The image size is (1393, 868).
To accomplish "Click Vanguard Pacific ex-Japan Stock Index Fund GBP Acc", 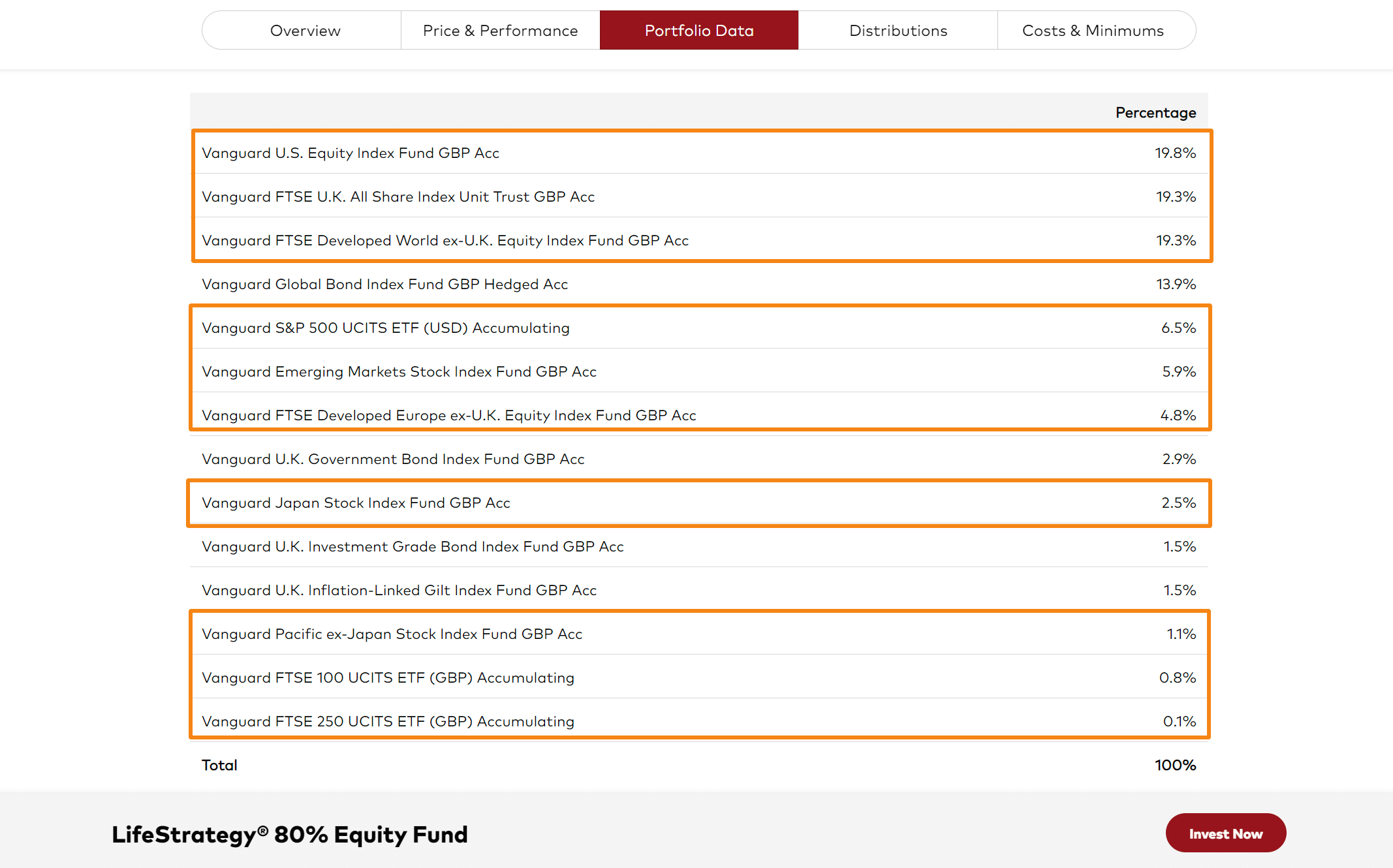I will tap(392, 634).
